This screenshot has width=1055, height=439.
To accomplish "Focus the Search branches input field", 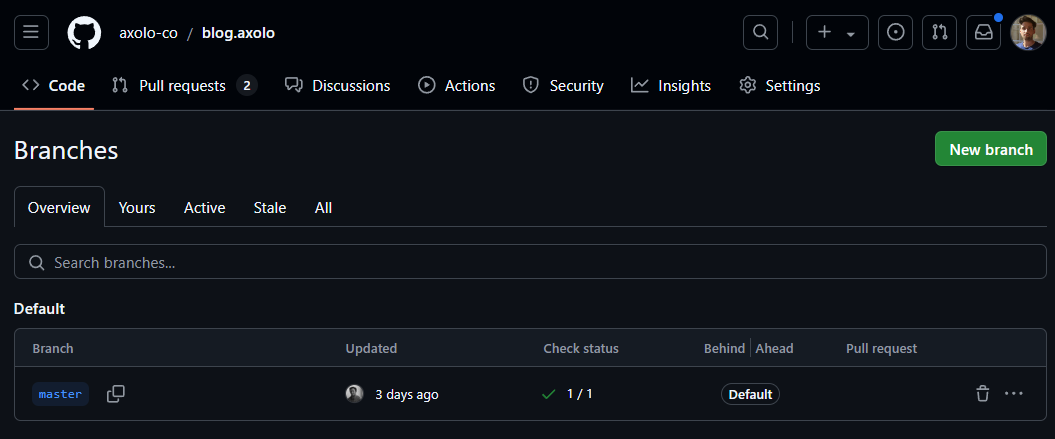I will [x=530, y=263].
